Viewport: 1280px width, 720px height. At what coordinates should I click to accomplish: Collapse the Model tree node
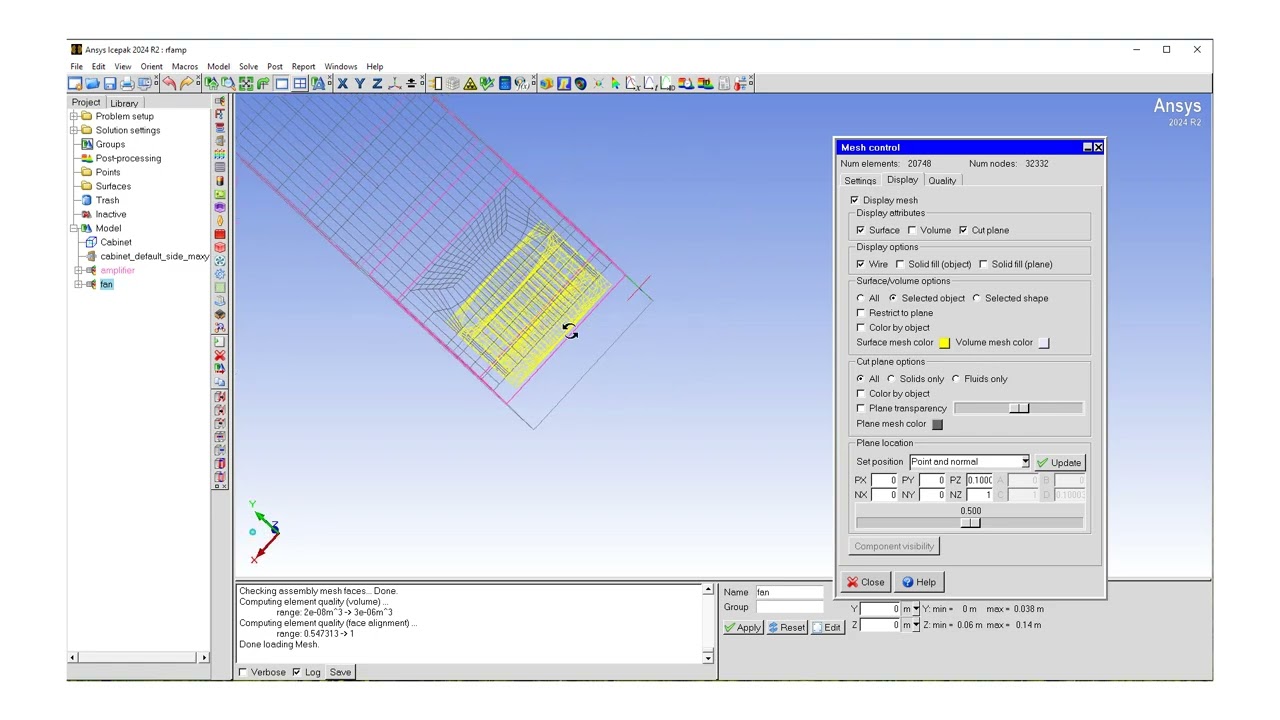tap(74, 228)
